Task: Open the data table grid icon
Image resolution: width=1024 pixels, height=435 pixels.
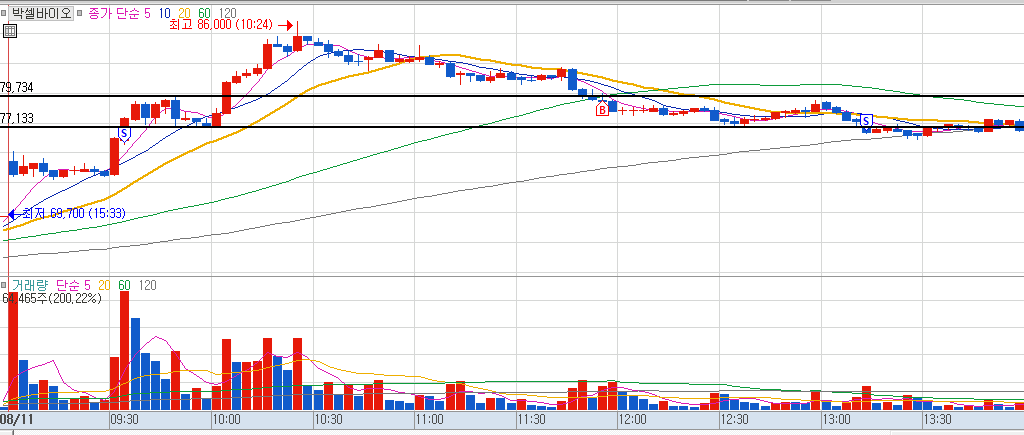Action: (x=10, y=30)
